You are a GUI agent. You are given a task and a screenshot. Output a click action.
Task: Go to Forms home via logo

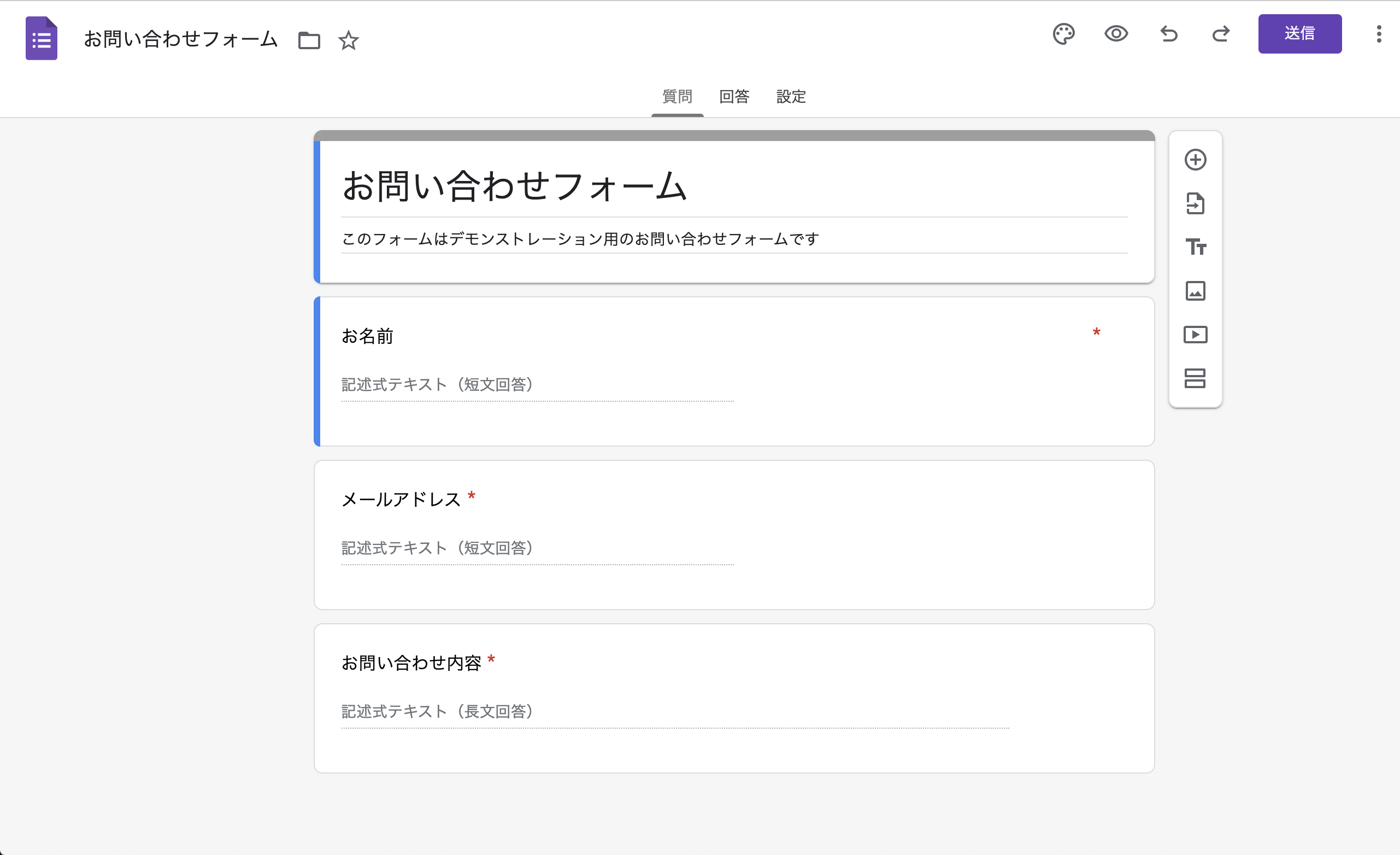(42, 39)
